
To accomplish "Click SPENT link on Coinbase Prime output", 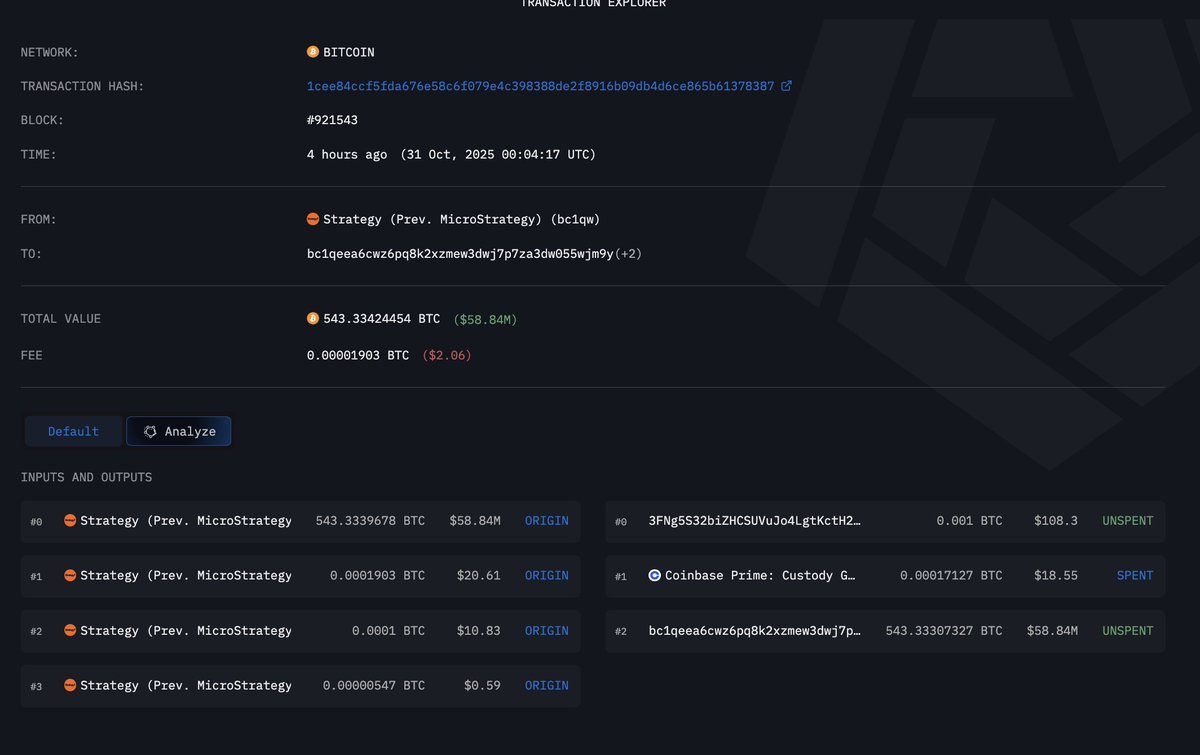I will 1134,576.
